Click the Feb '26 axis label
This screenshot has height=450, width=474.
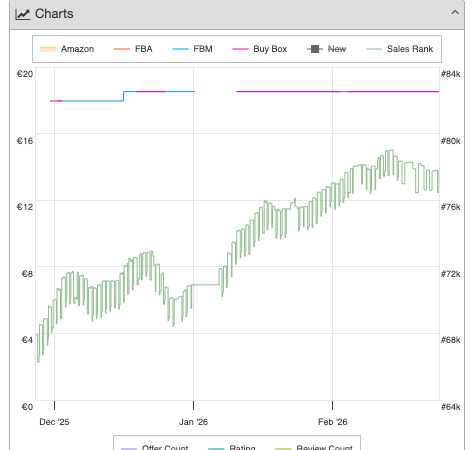pos(332,422)
